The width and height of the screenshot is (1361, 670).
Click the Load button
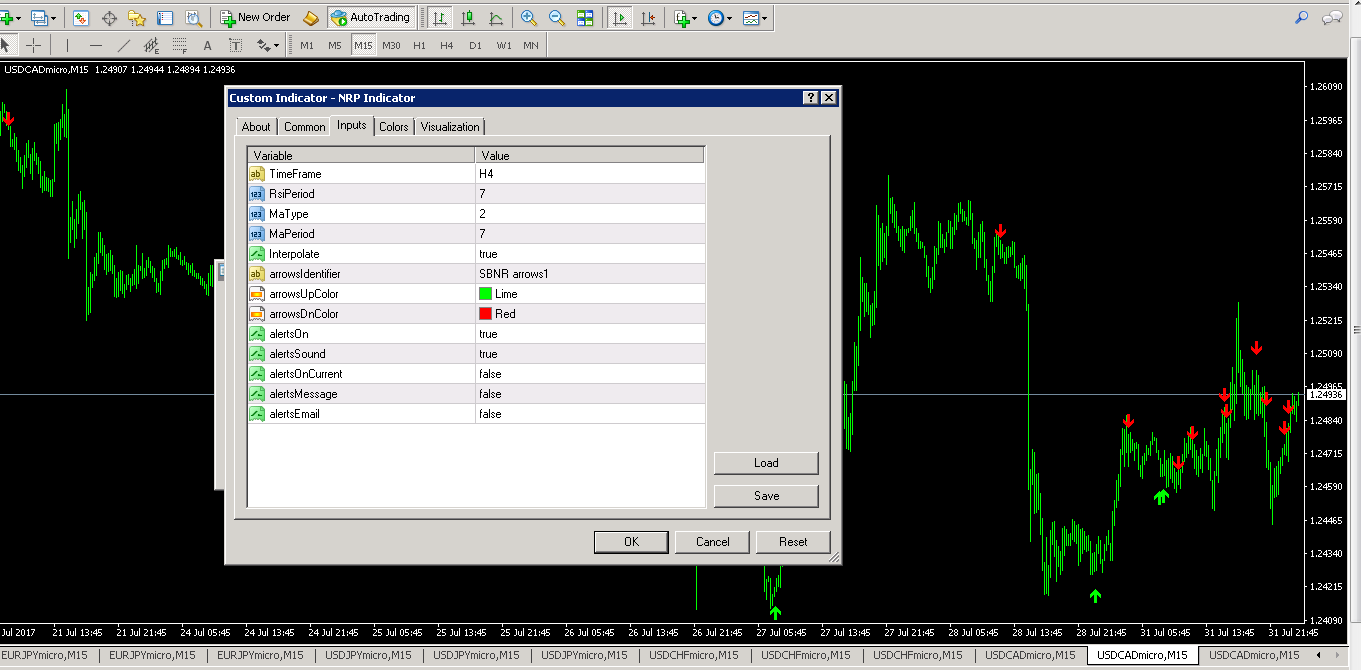coord(766,463)
